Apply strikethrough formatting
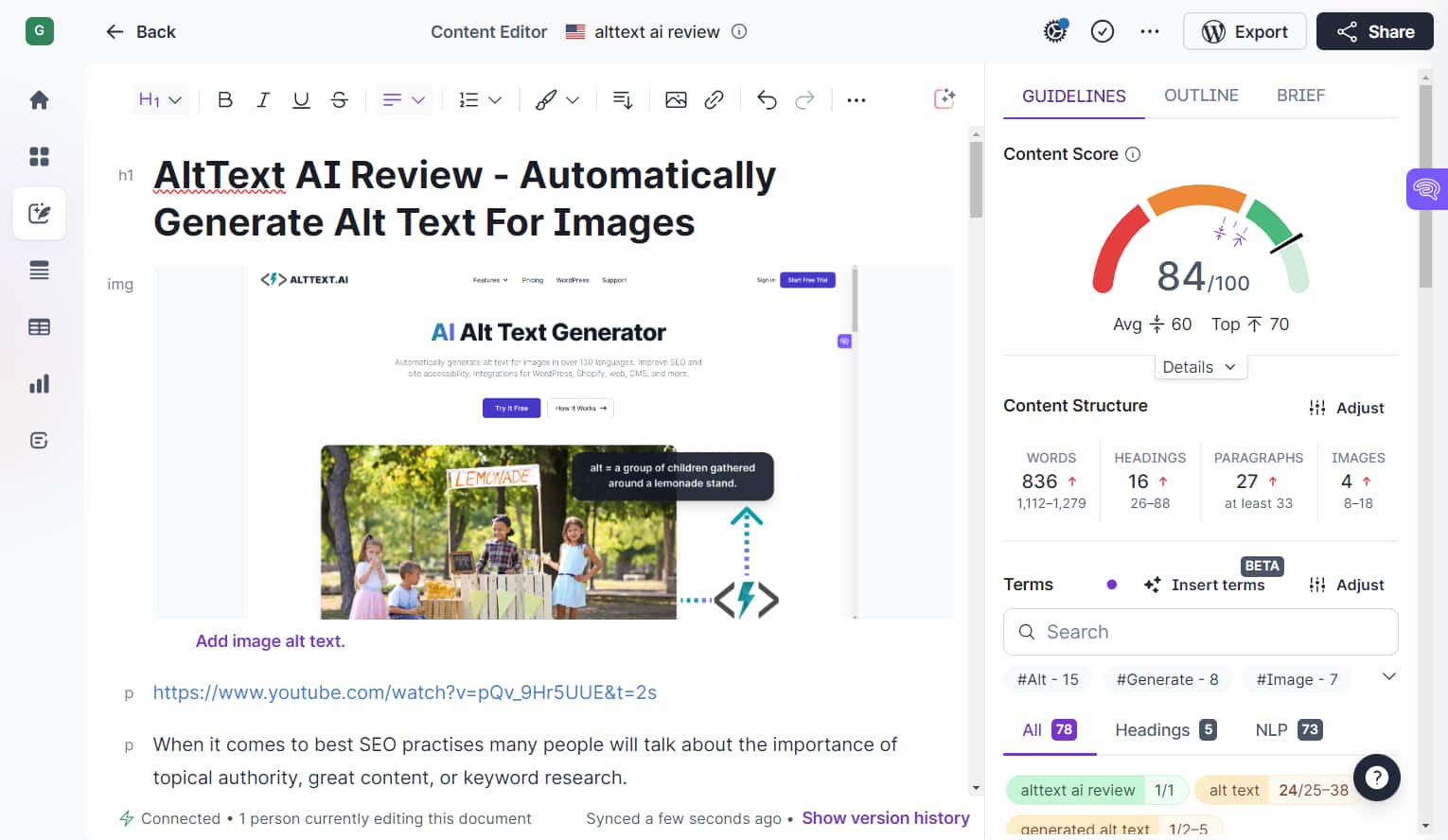Viewport: 1448px width, 840px height. pos(339,99)
